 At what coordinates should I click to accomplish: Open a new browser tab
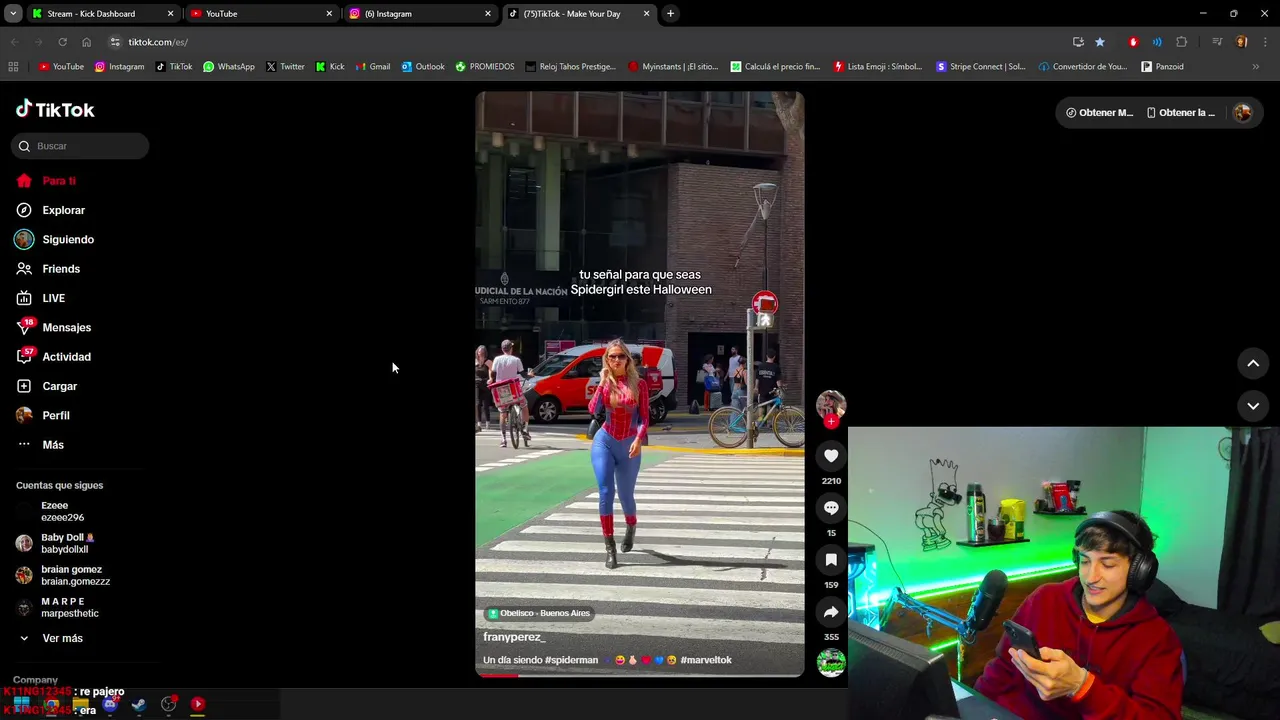(x=670, y=14)
